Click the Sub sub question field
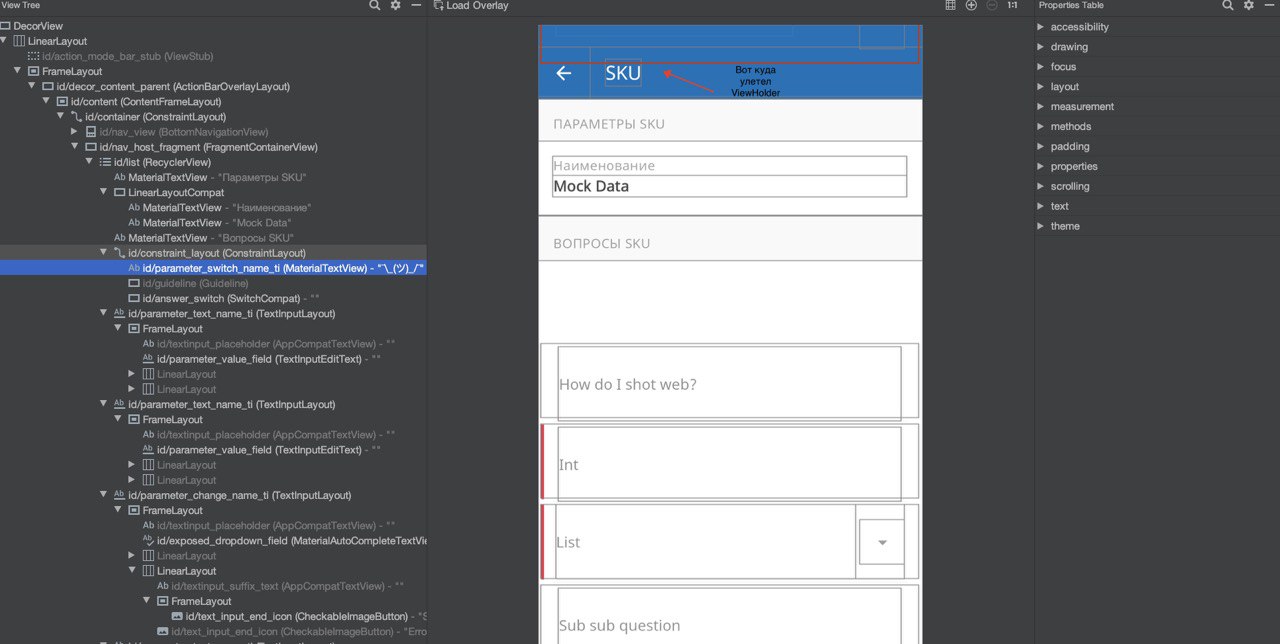The height and width of the screenshot is (644, 1280). pyautogui.click(x=729, y=614)
